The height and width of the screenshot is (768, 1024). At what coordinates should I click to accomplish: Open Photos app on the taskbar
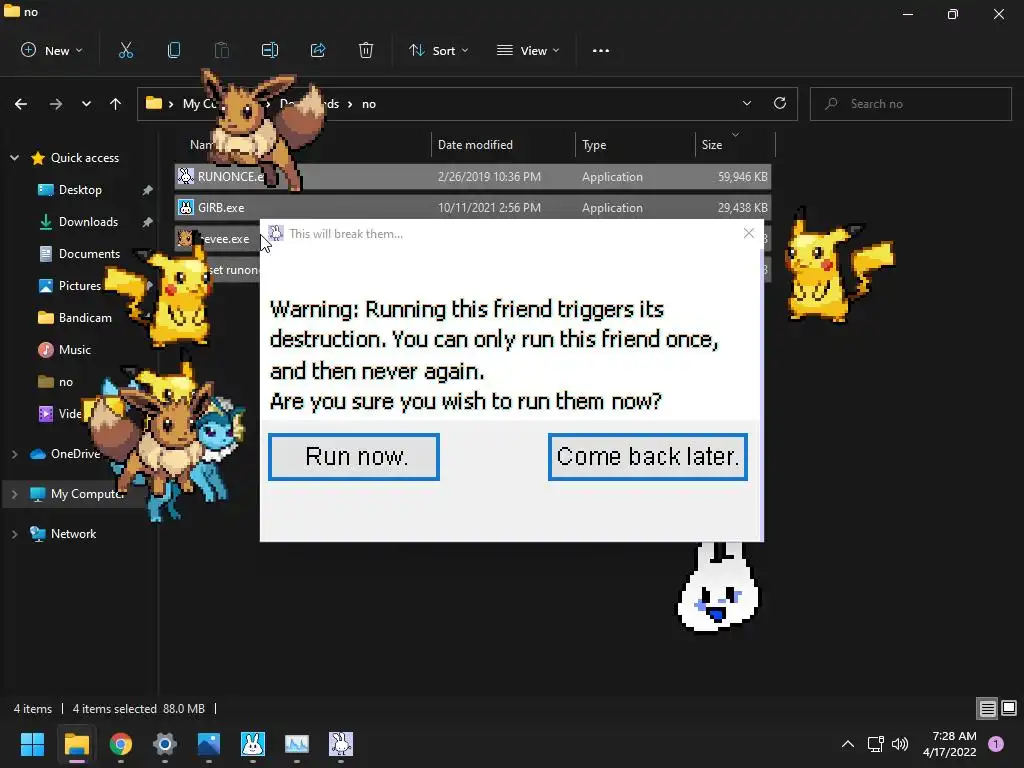point(209,744)
